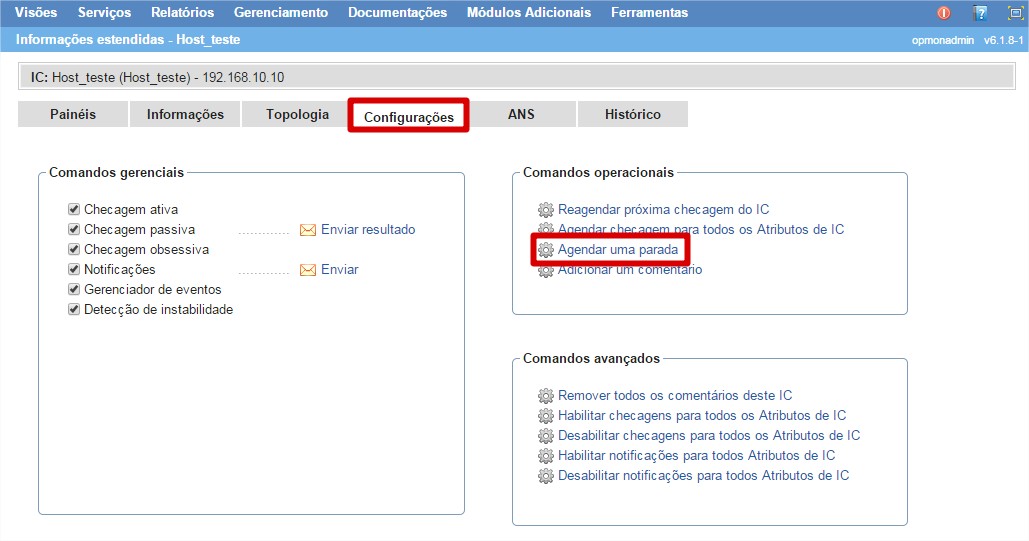Screen dimensions: 1029x541
Task: Click gear icon for Remover todos os comentários
Action: coord(545,396)
